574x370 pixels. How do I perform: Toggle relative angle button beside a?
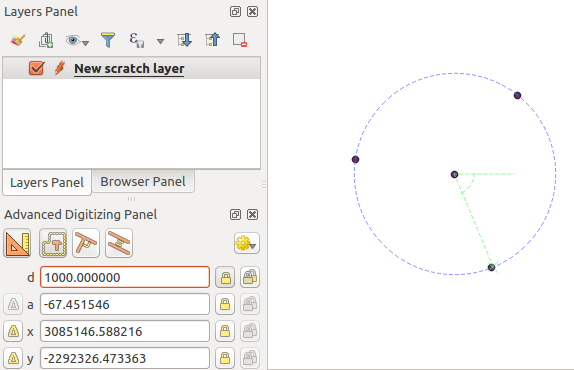pos(13,304)
